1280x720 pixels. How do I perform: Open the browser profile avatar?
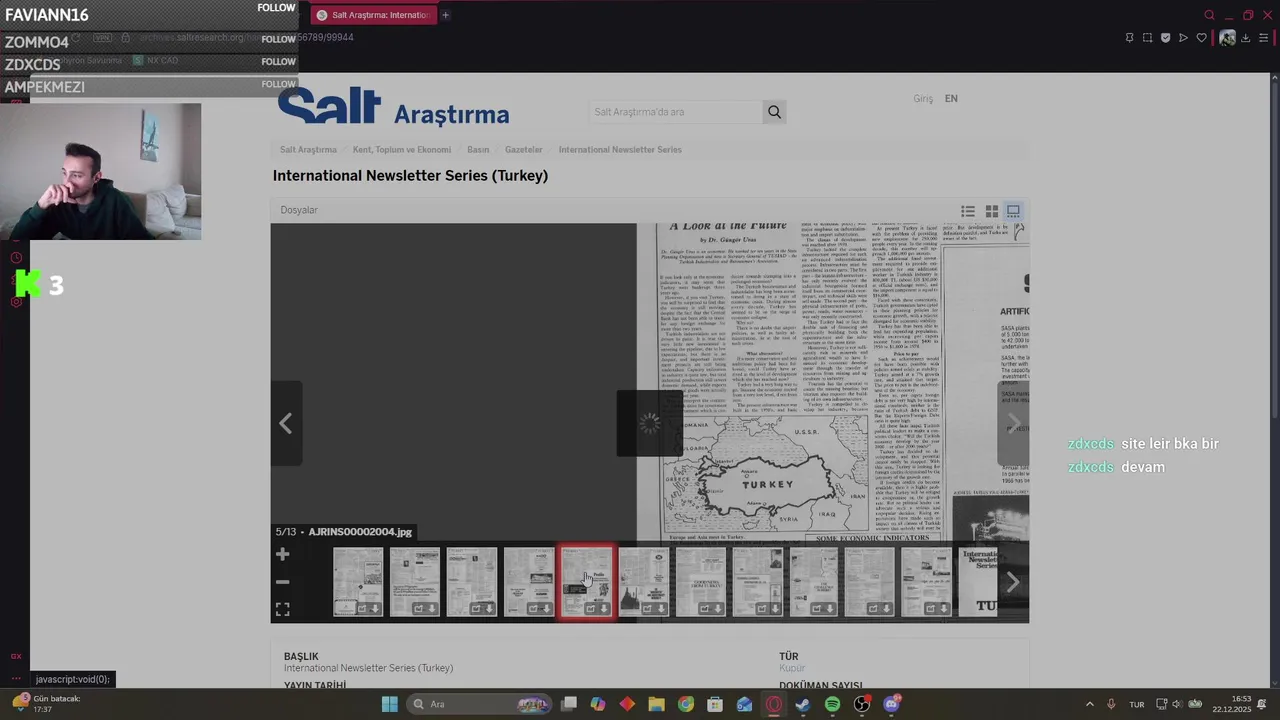click(1227, 38)
